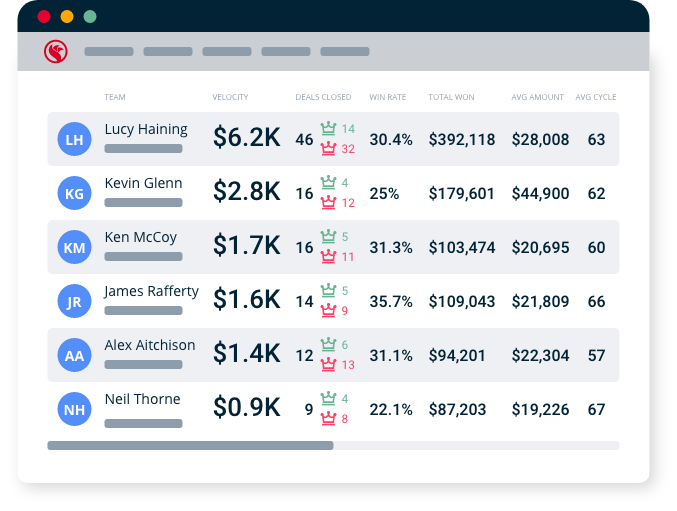This screenshot has width=677, height=511.
Task: Click the red lost crown in Kevin Glenn's row
Action: [x=328, y=203]
